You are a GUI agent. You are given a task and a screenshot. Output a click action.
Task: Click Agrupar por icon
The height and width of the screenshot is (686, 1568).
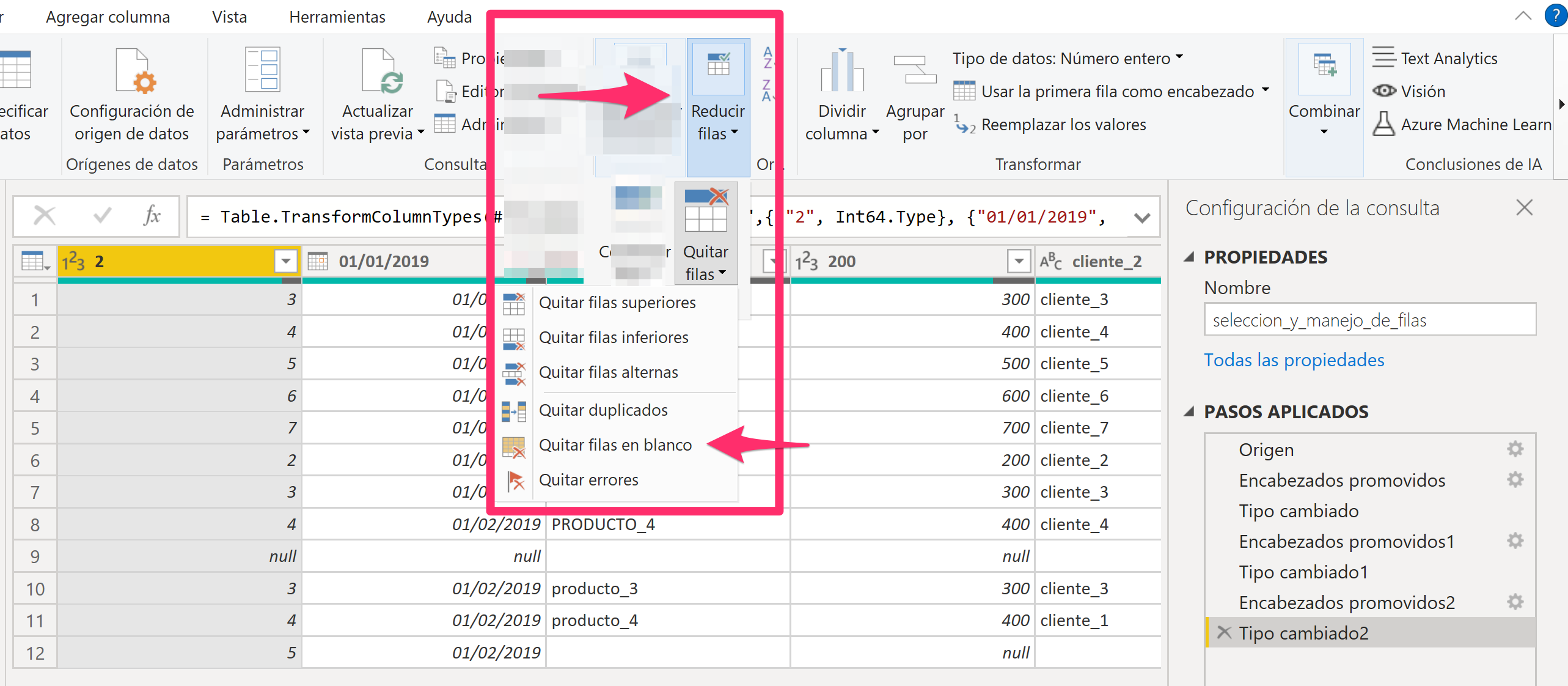tap(915, 69)
